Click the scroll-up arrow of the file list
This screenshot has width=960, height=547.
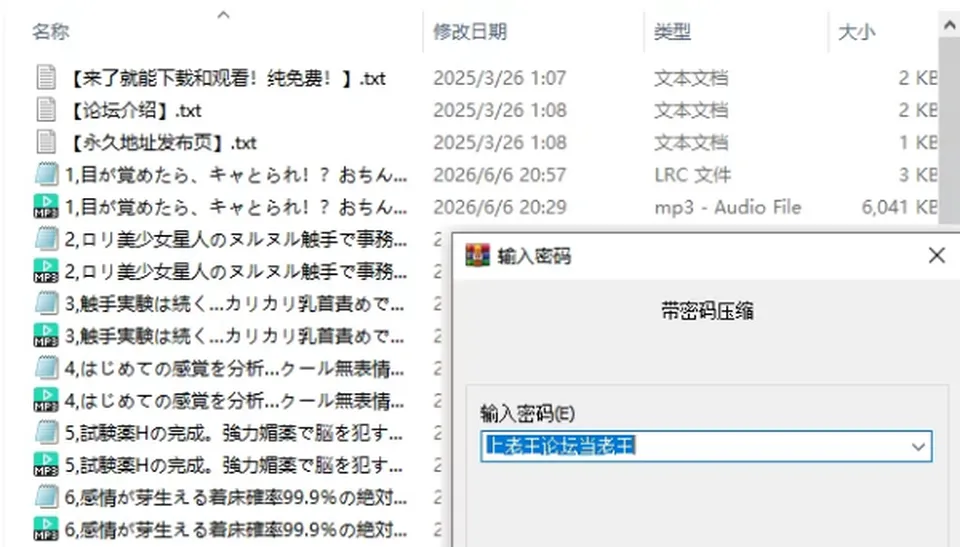(x=949, y=25)
